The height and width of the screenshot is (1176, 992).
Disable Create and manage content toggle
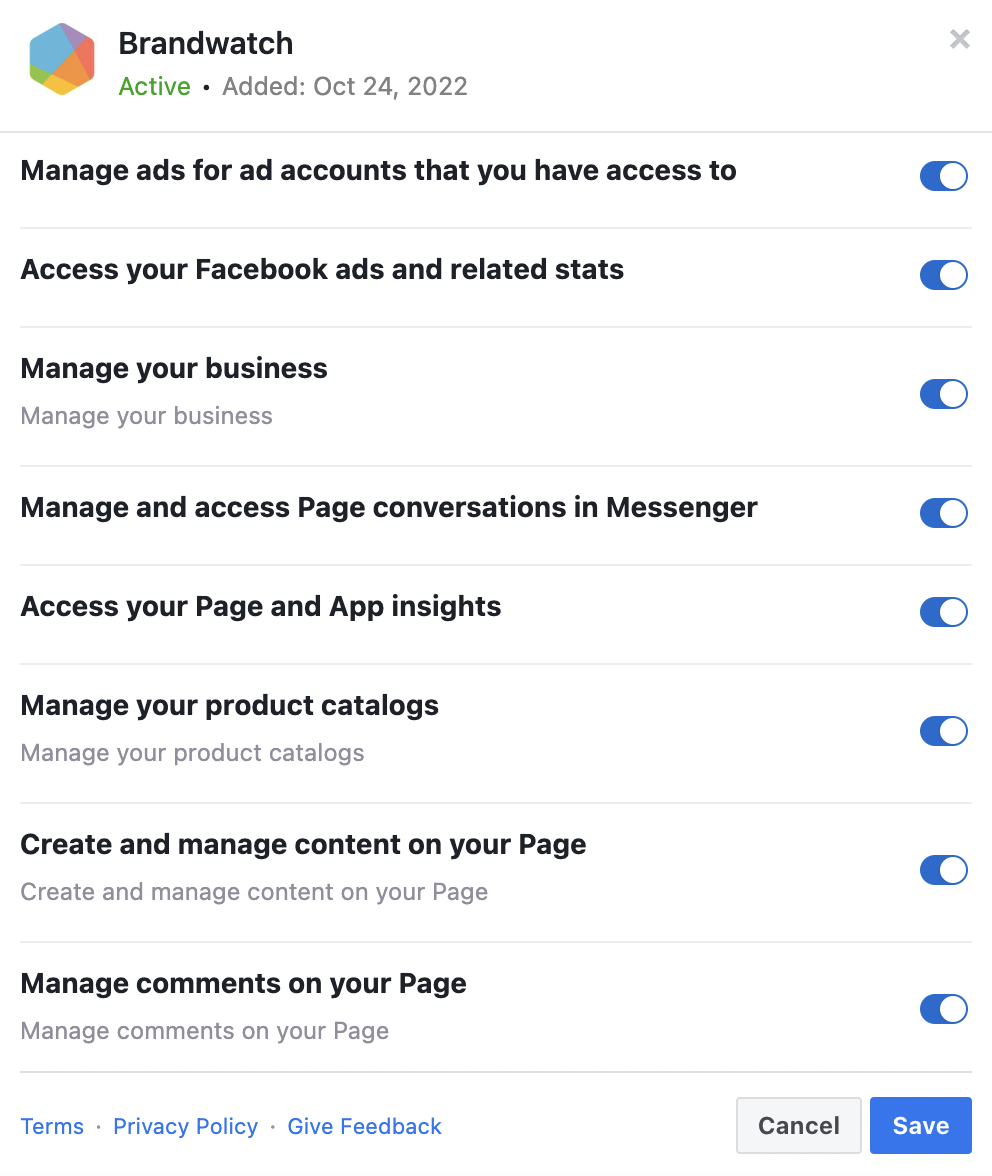943,870
